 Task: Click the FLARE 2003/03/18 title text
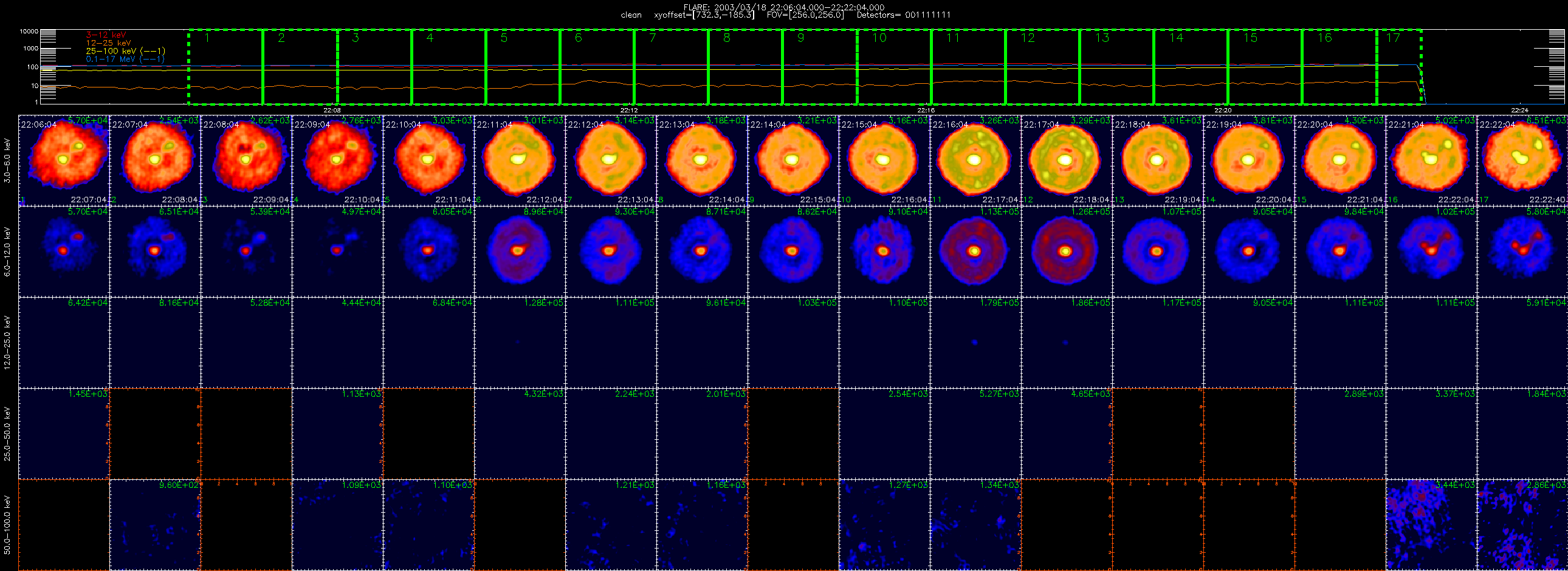click(784, 7)
